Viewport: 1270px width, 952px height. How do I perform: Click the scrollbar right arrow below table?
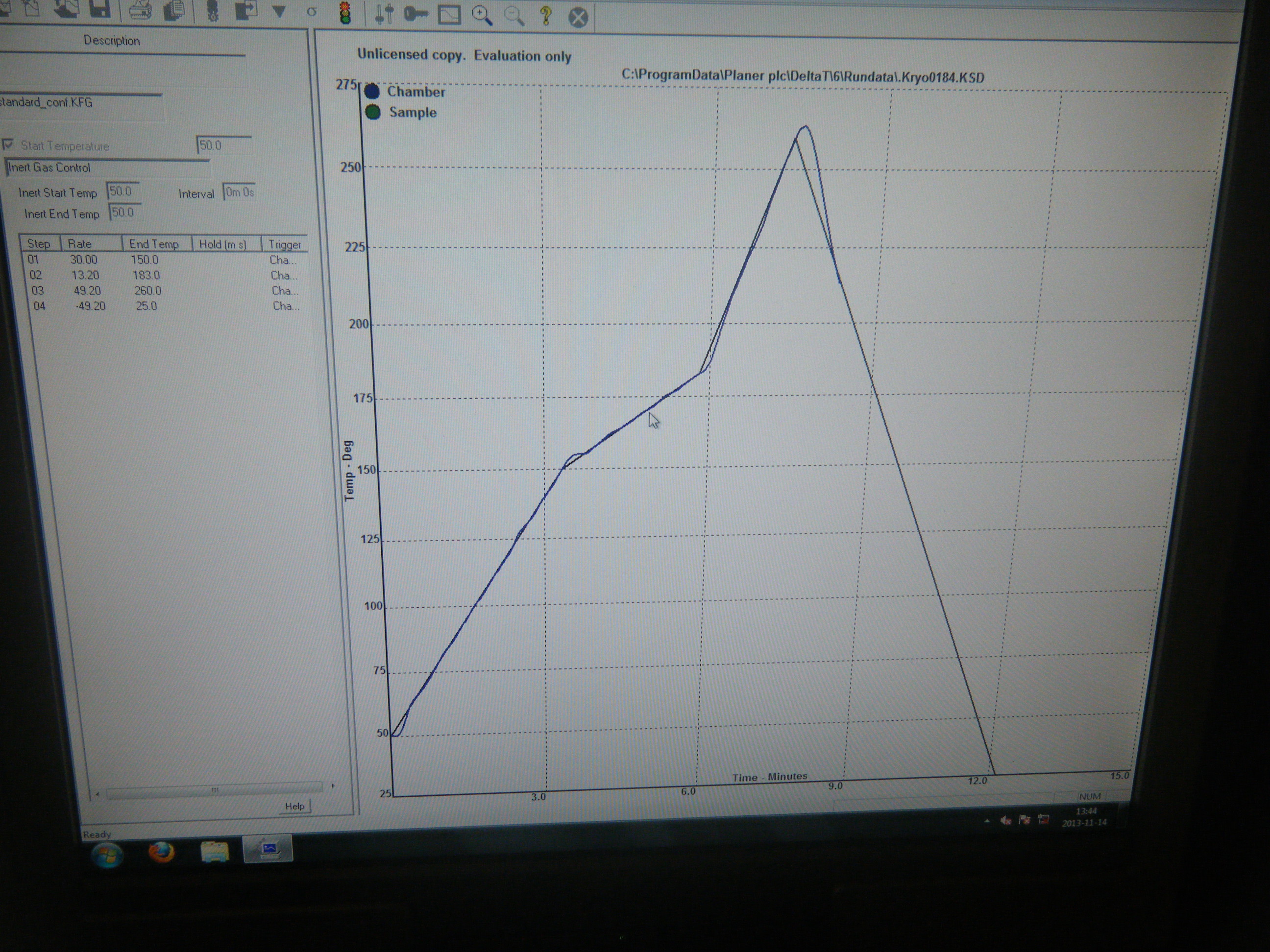pos(332,786)
